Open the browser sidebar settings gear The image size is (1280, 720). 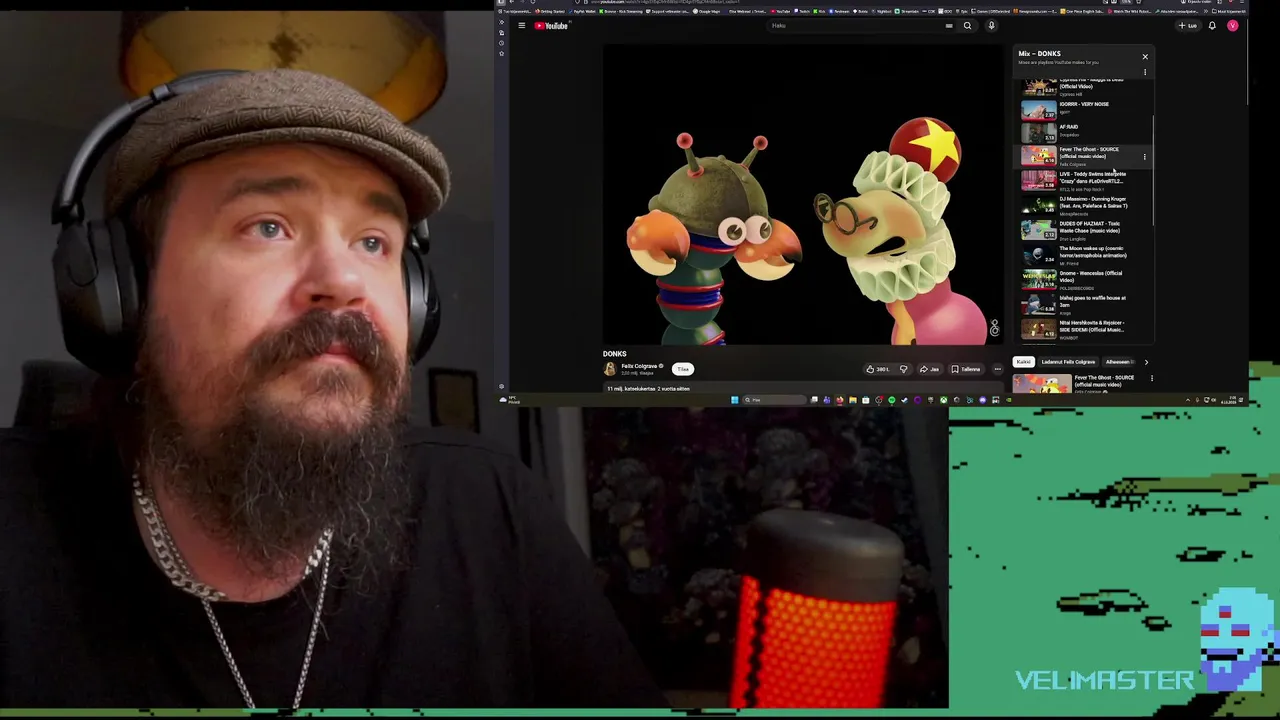[502, 386]
